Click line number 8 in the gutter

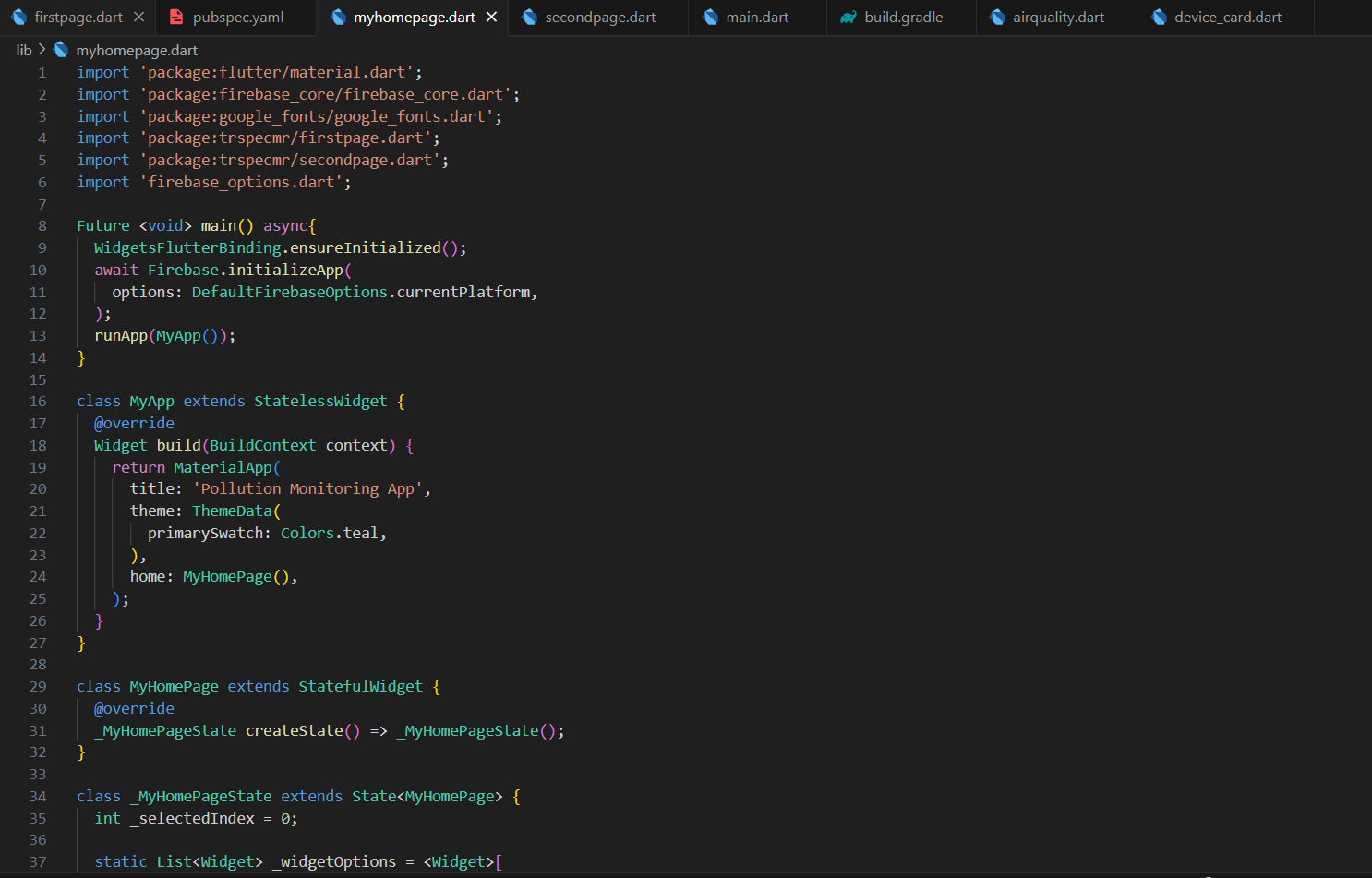click(x=42, y=226)
